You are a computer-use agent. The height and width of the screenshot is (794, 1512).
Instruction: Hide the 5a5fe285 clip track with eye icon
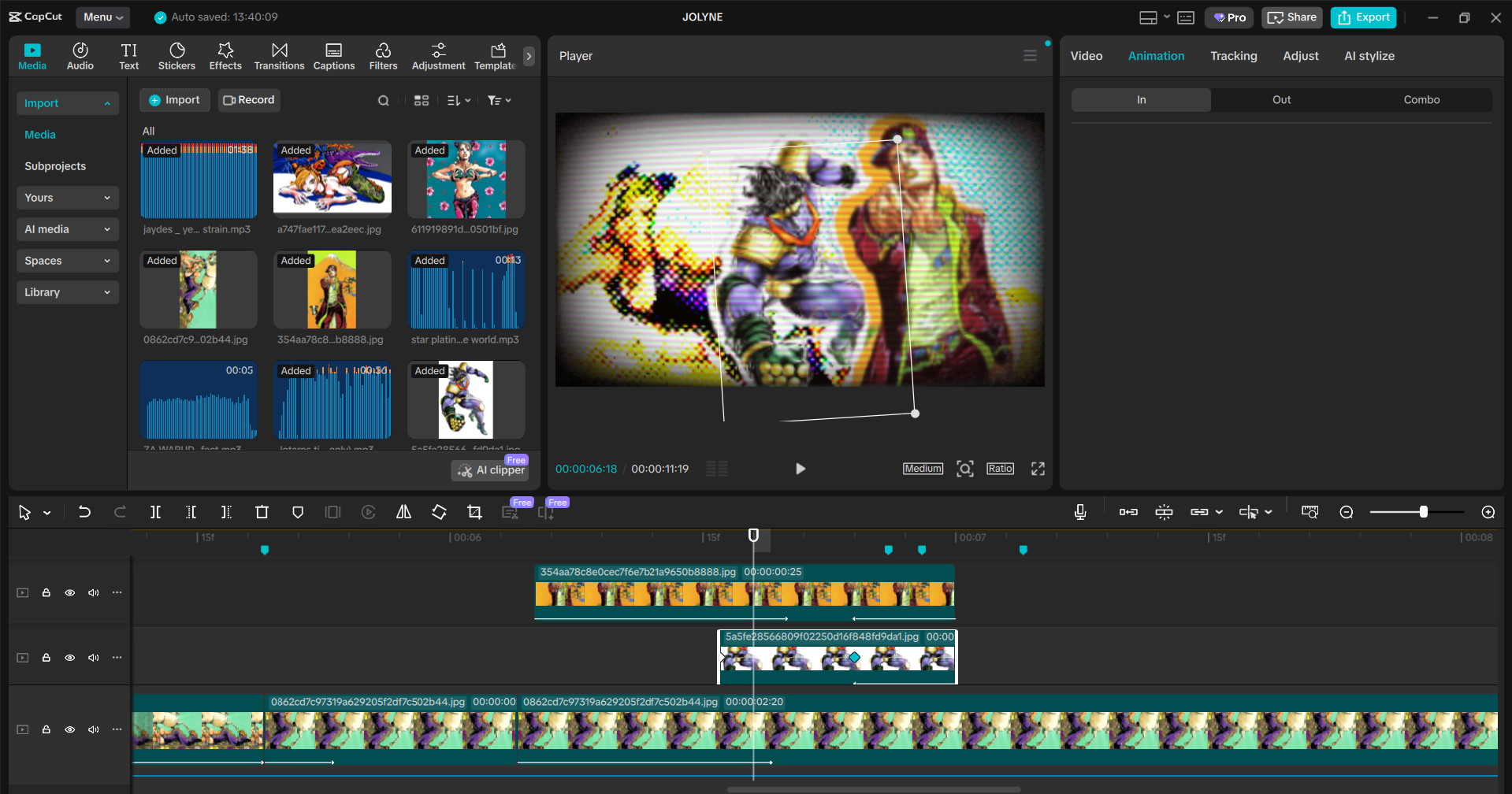[x=70, y=658]
